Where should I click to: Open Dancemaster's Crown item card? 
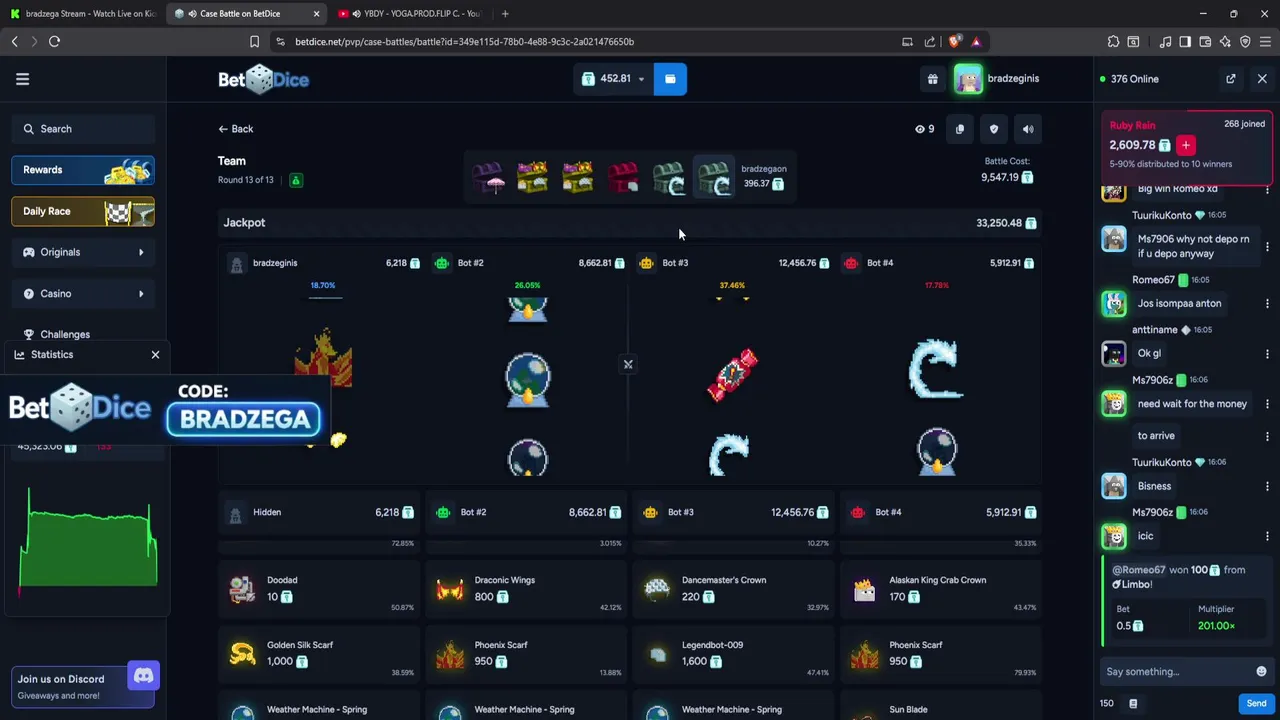[x=733, y=589]
